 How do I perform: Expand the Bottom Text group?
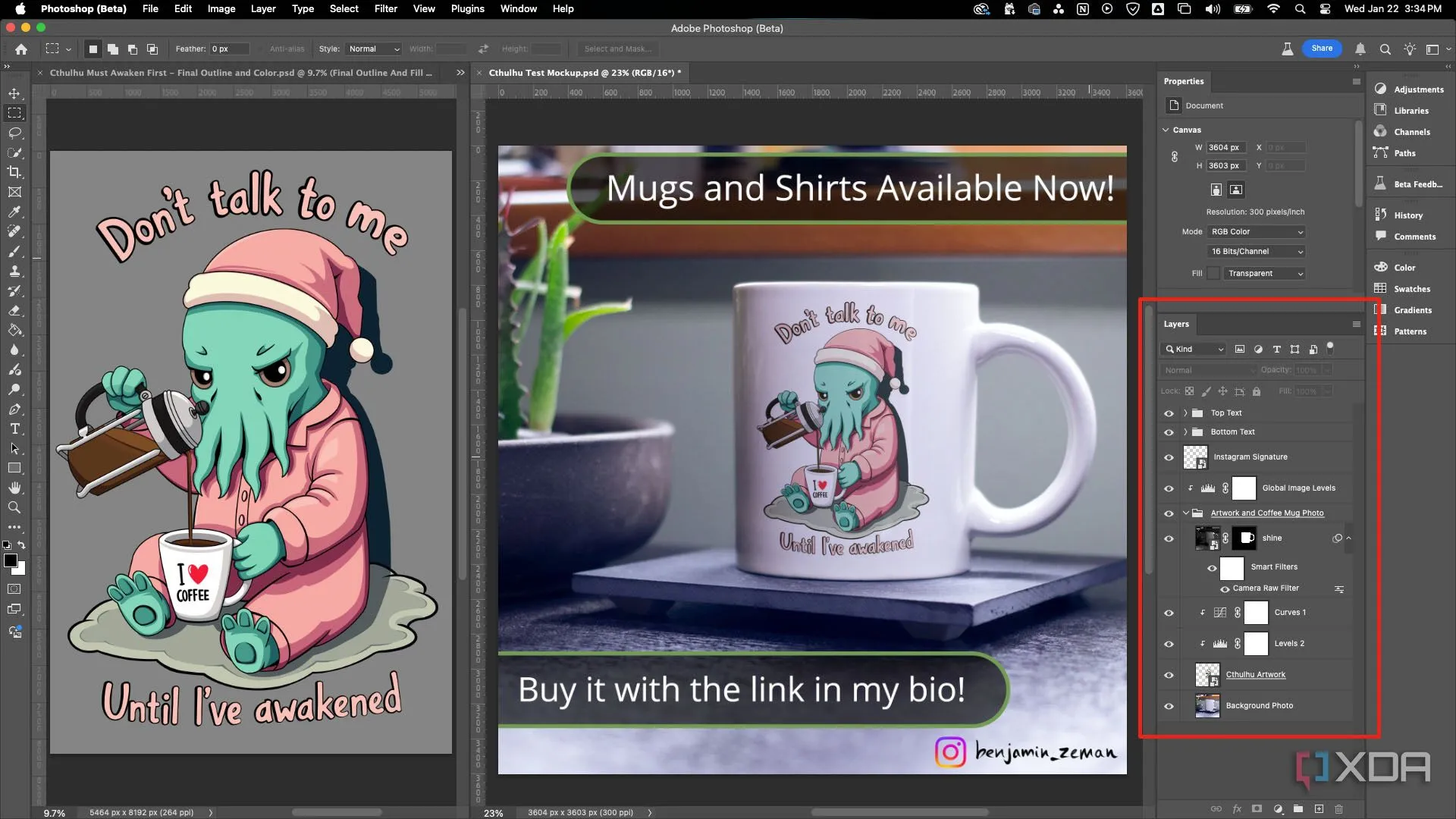[1185, 432]
